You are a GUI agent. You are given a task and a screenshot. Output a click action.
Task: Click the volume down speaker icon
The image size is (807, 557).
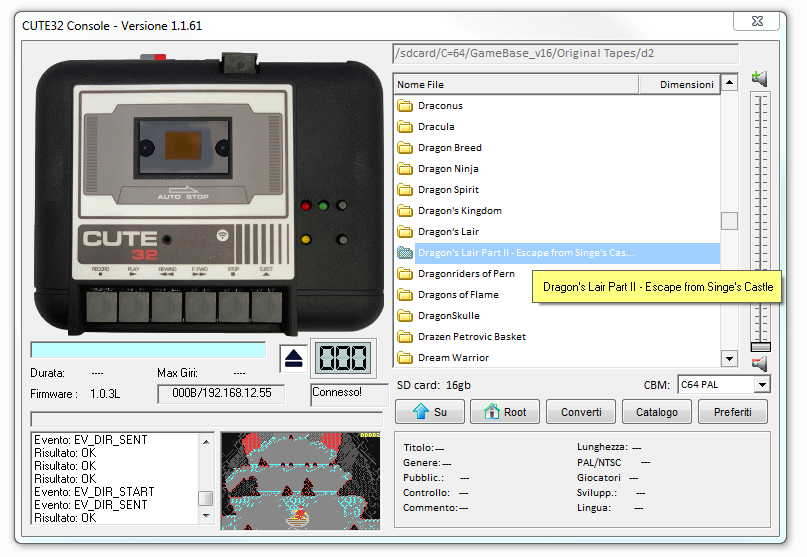pos(760,363)
